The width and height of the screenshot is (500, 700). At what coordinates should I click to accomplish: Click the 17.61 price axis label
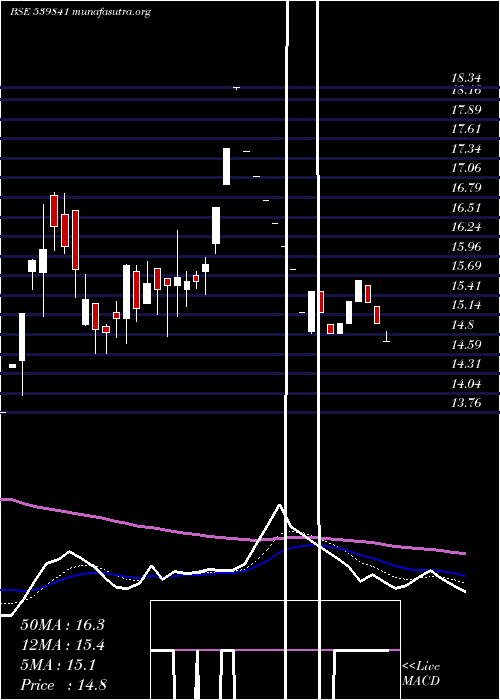click(x=466, y=129)
